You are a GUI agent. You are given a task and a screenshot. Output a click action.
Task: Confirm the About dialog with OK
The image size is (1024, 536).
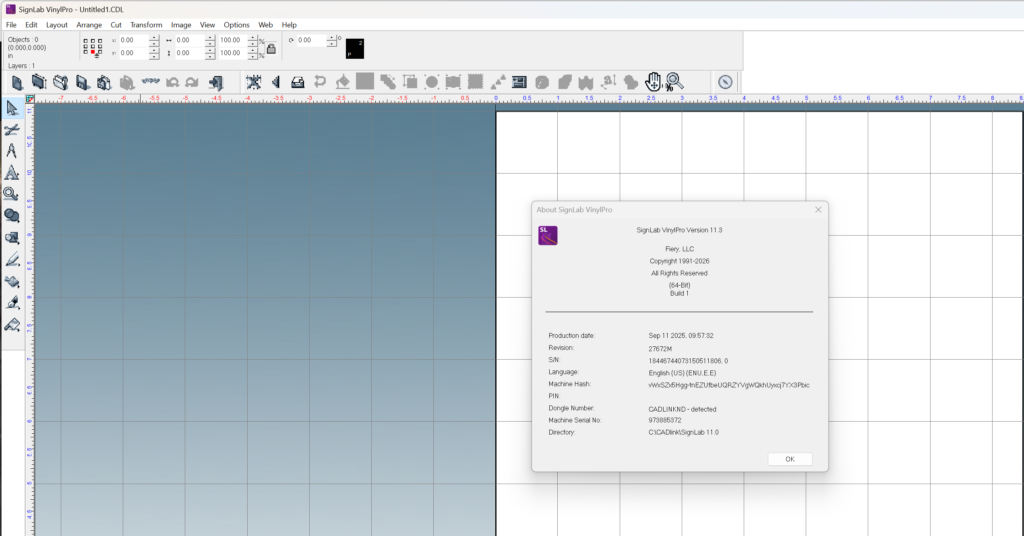click(790, 459)
